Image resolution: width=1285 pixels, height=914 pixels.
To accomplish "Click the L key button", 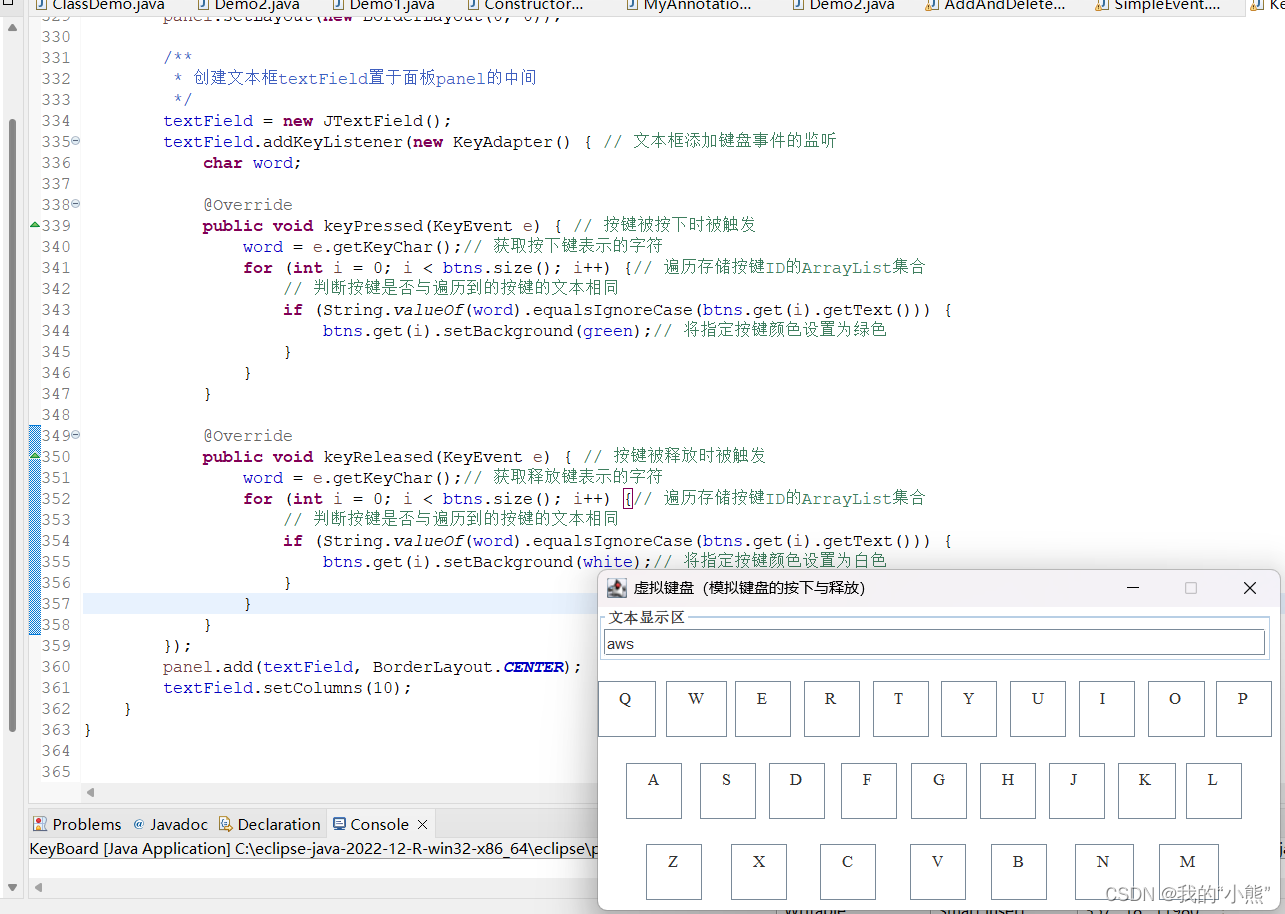I will (x=1213, y=791).
